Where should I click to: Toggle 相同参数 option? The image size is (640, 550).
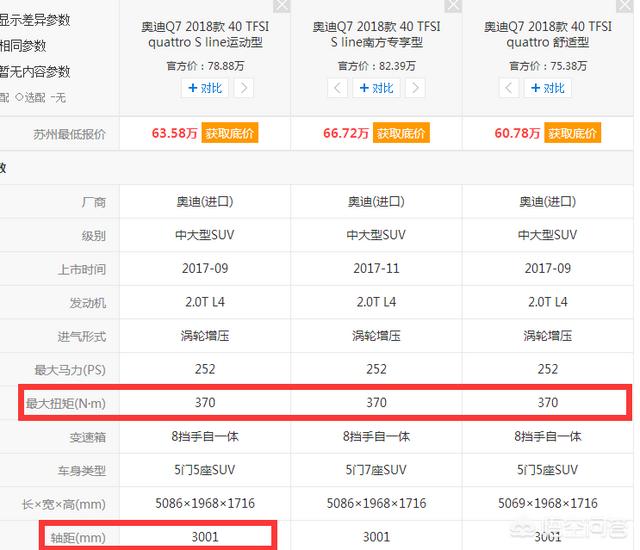(x=23, y=46)
